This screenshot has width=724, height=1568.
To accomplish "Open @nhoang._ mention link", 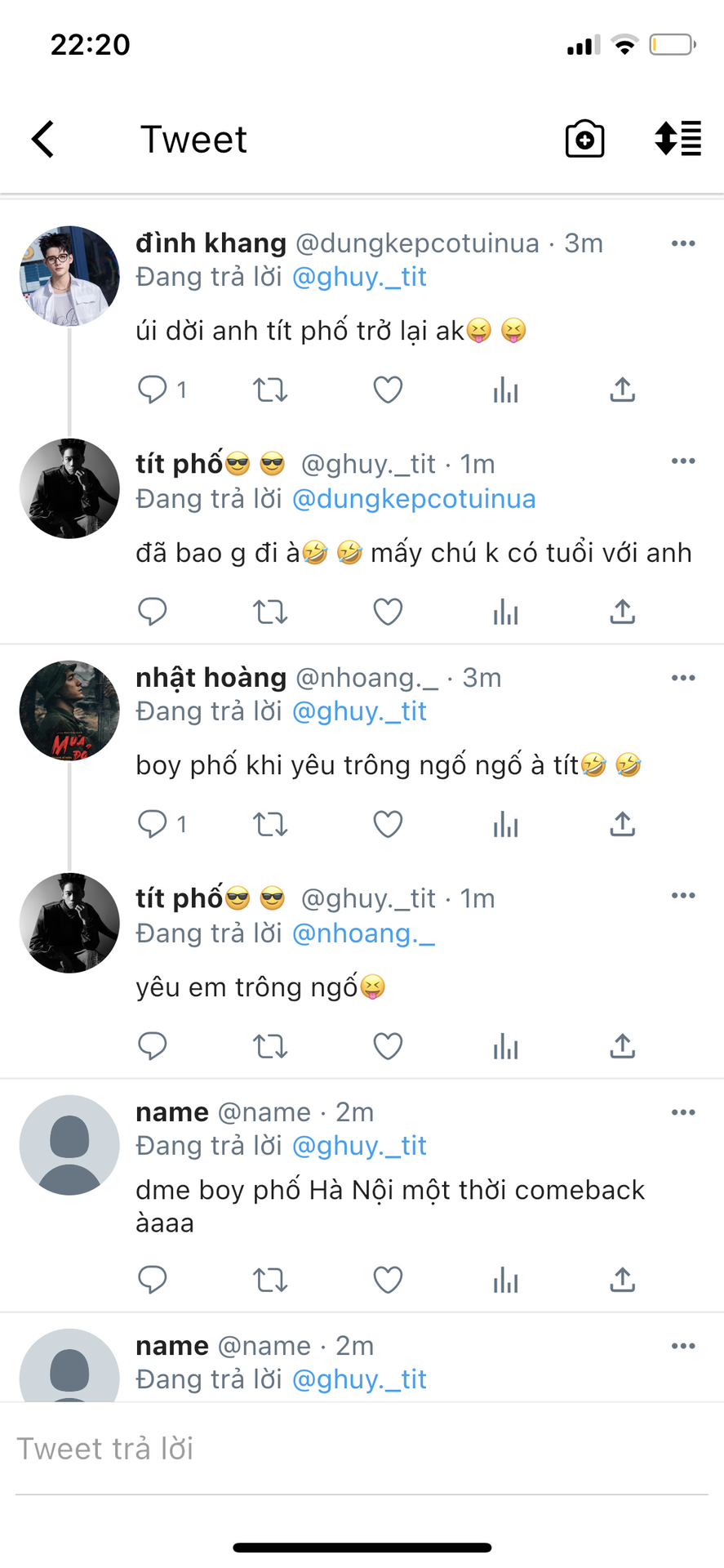I will (363, 933).
